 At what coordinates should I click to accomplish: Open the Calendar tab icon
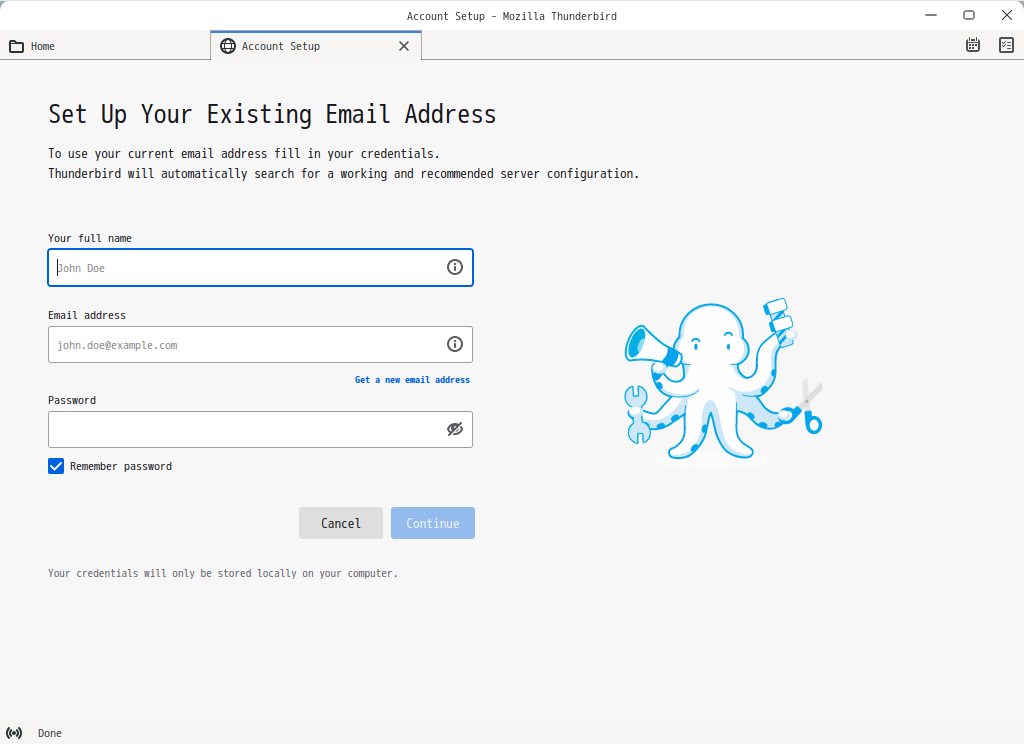point(972,45)
